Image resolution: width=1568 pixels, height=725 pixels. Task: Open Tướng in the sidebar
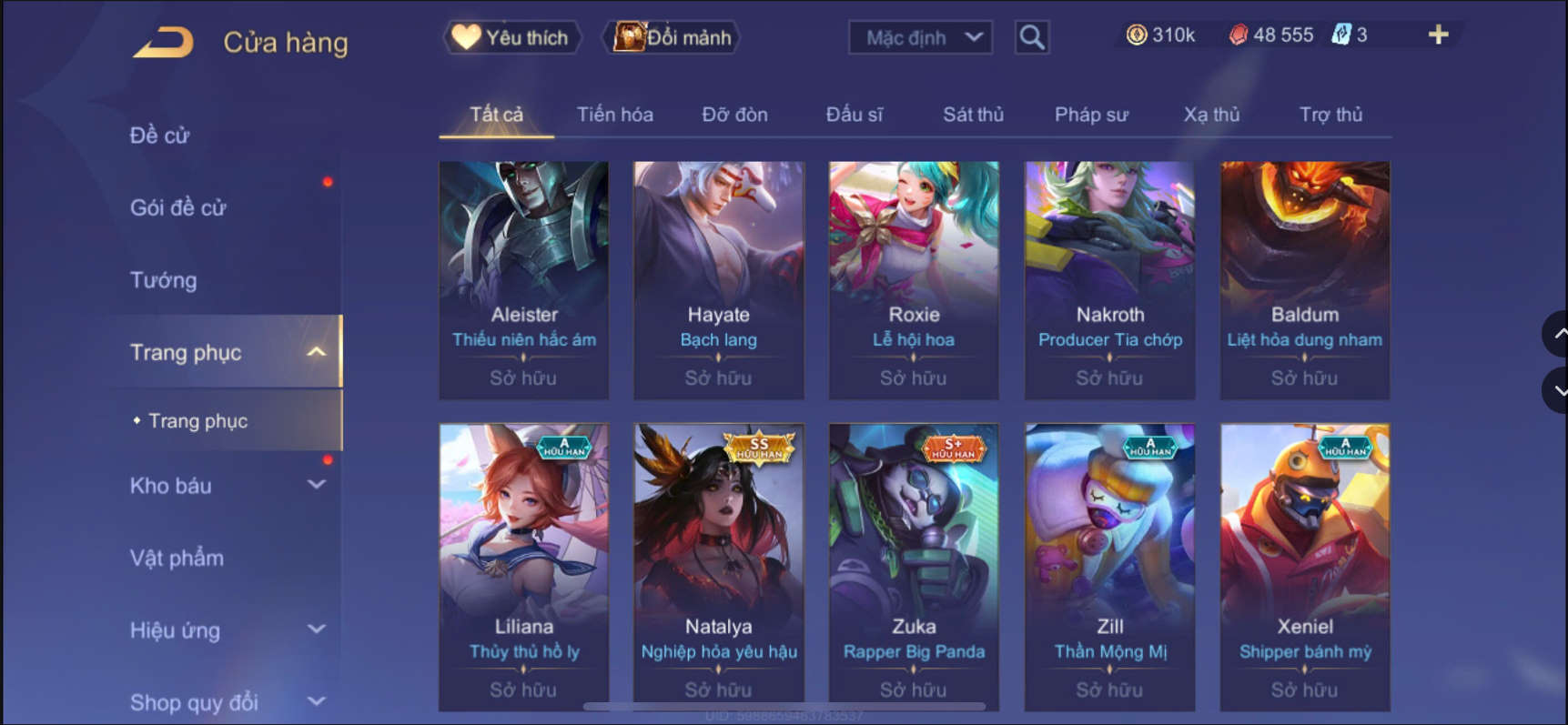point(163,280)
